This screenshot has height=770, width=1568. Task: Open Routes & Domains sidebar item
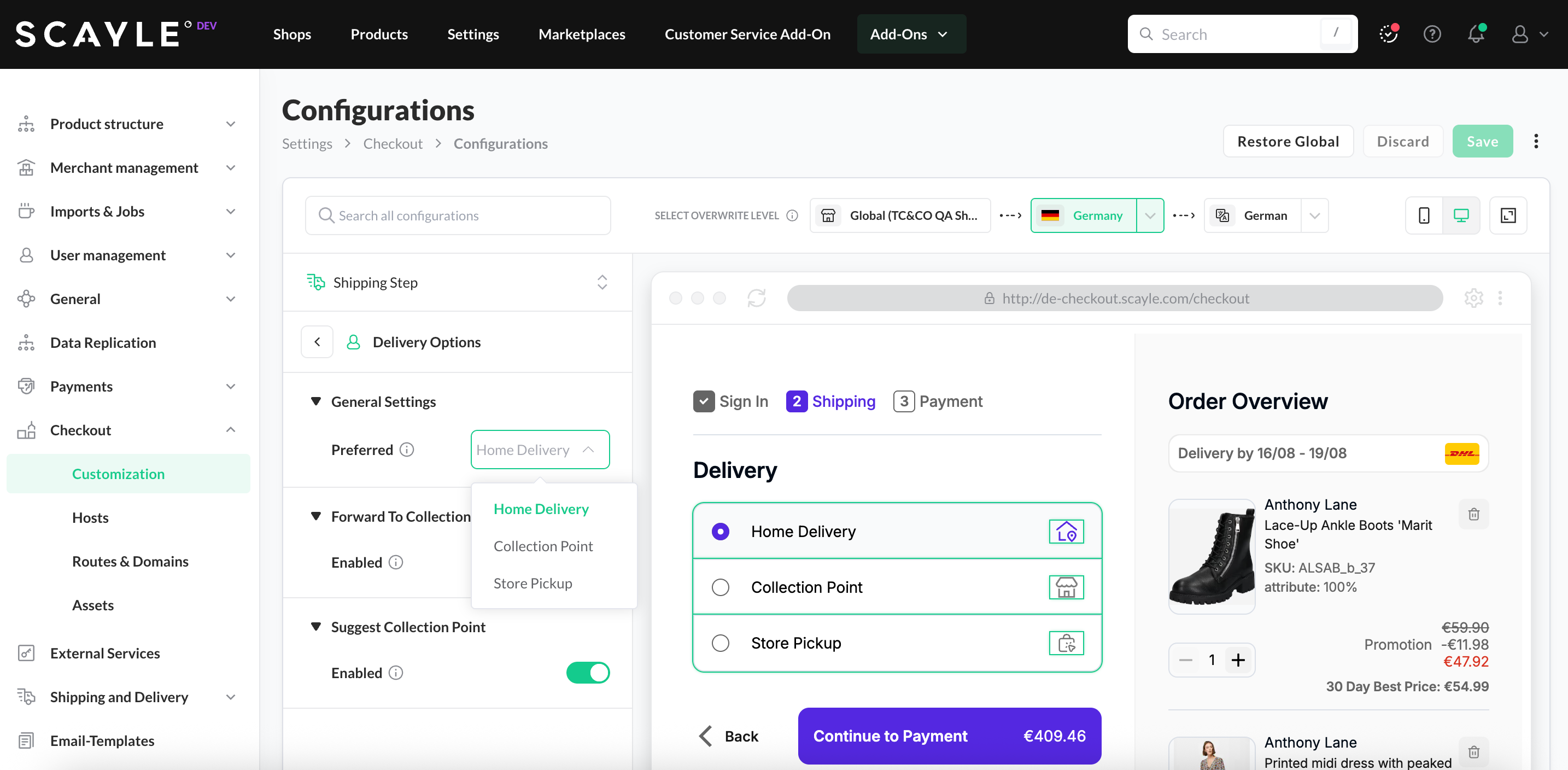[x=130, y=561]
